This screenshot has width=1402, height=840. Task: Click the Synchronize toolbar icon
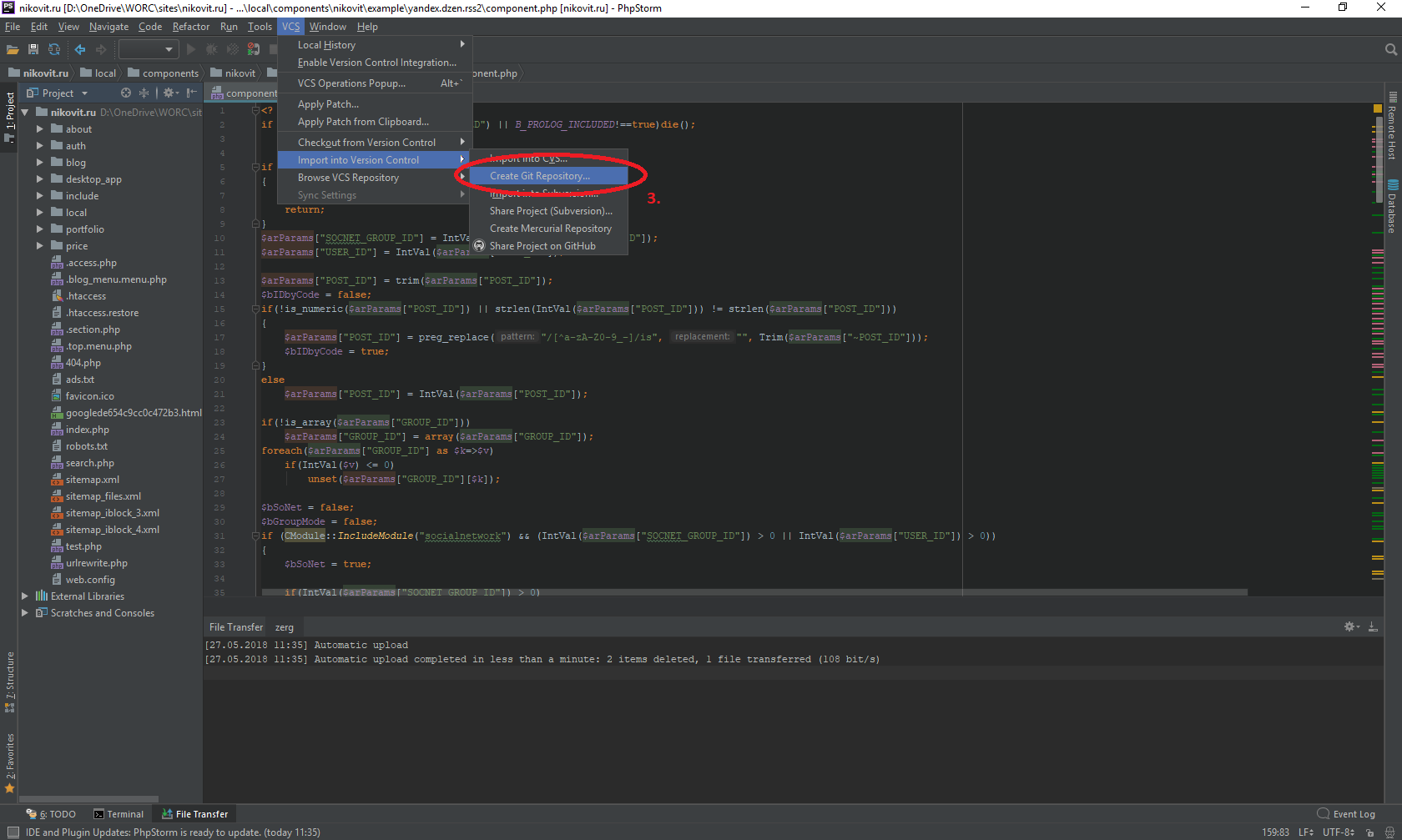pos(54,50)
